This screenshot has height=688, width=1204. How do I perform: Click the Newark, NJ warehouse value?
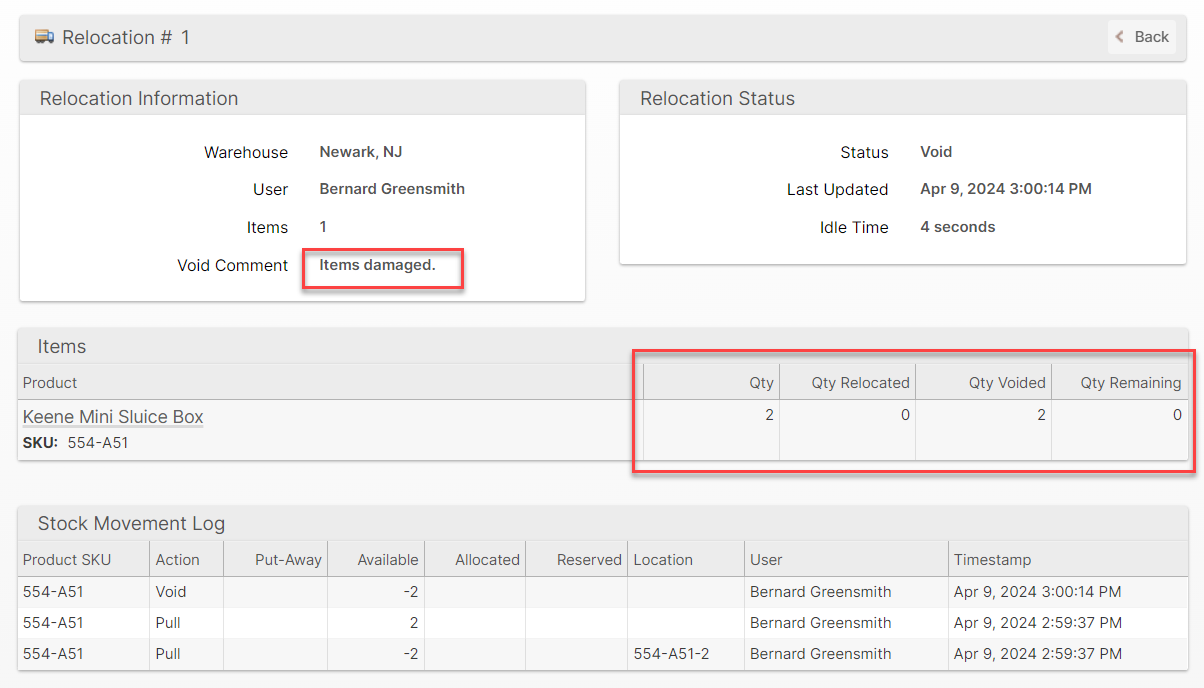coord(361,152)
